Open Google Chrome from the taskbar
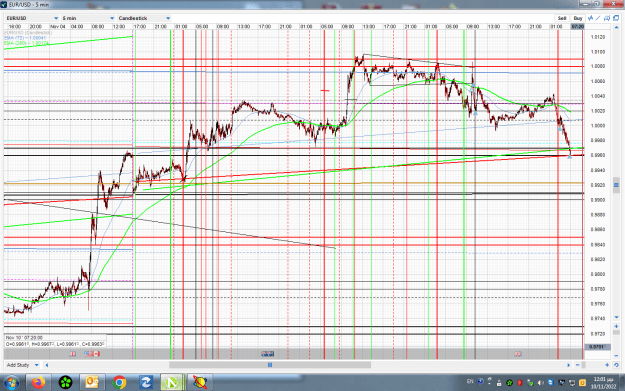Image resolution: width=625 pixels, height=391 pixels. (x=119, y=383)
